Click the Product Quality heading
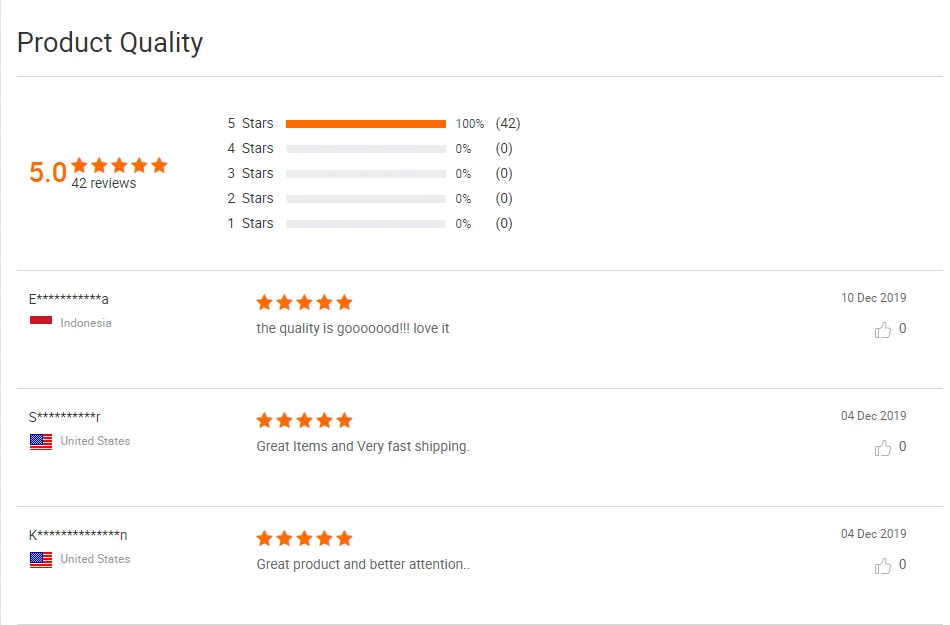This screenshot has height=625, width=950. [x=110, y=43]
